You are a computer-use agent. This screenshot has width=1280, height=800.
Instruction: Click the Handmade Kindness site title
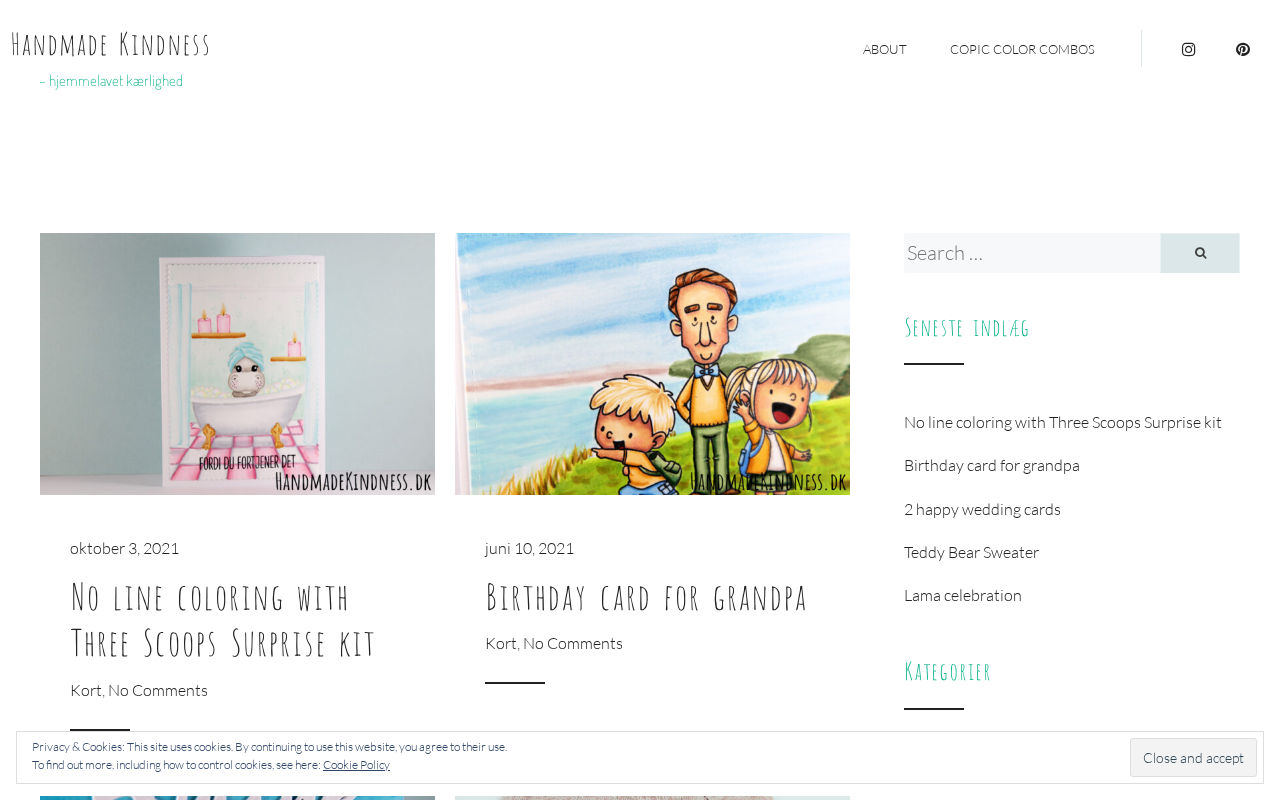[111, 44]
